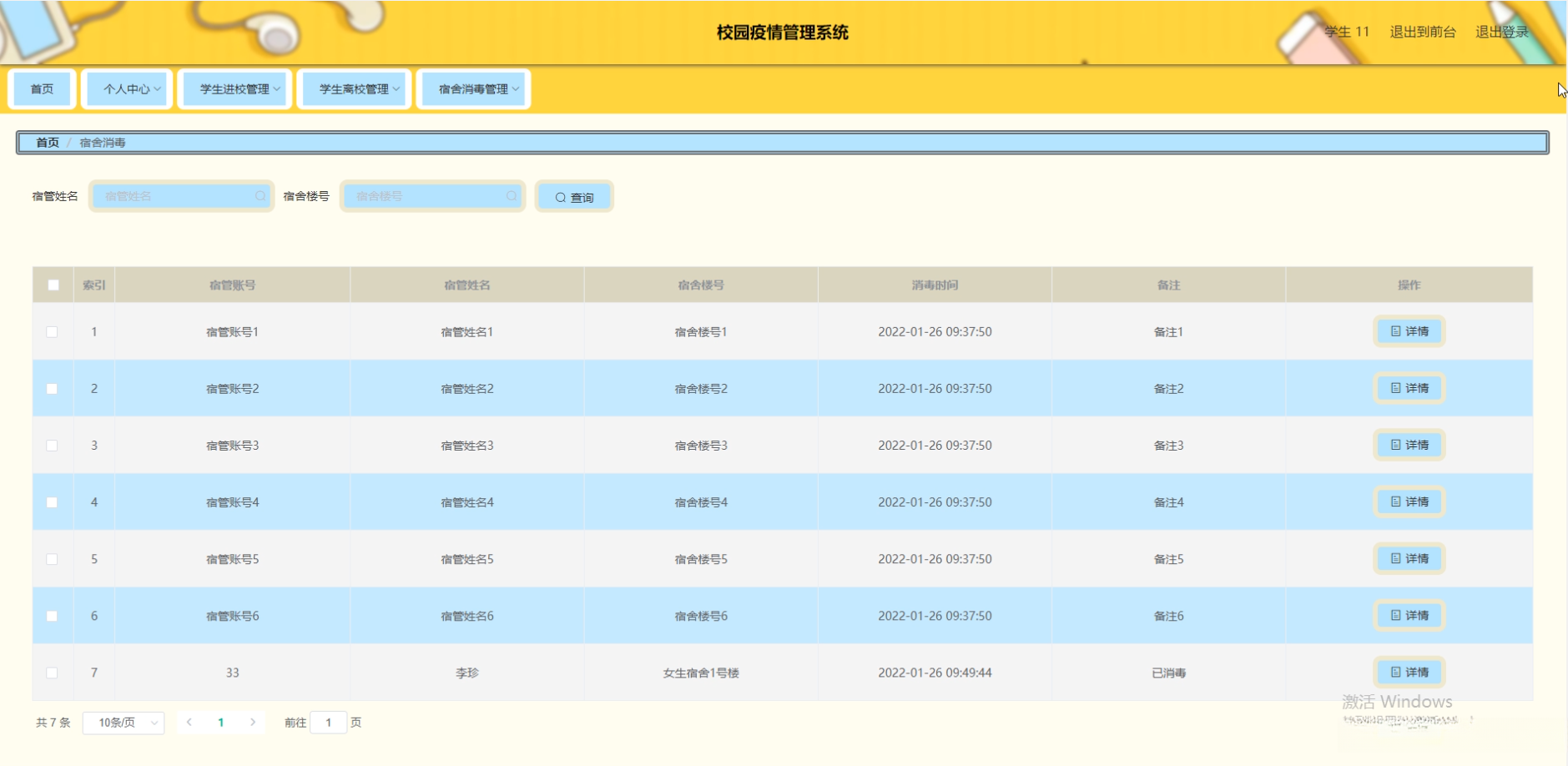
Task: Go to next page arrow
Action: coord(253,723)
